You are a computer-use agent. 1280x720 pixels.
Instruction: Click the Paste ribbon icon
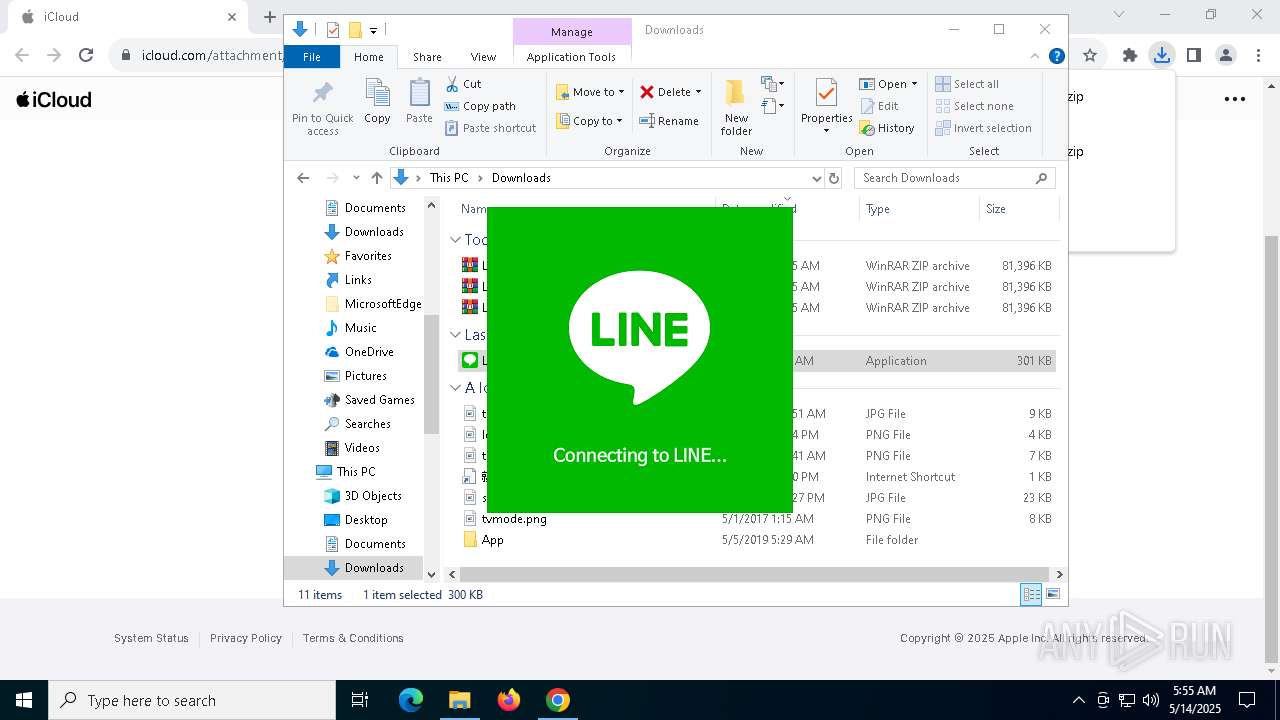coord(419,102)
